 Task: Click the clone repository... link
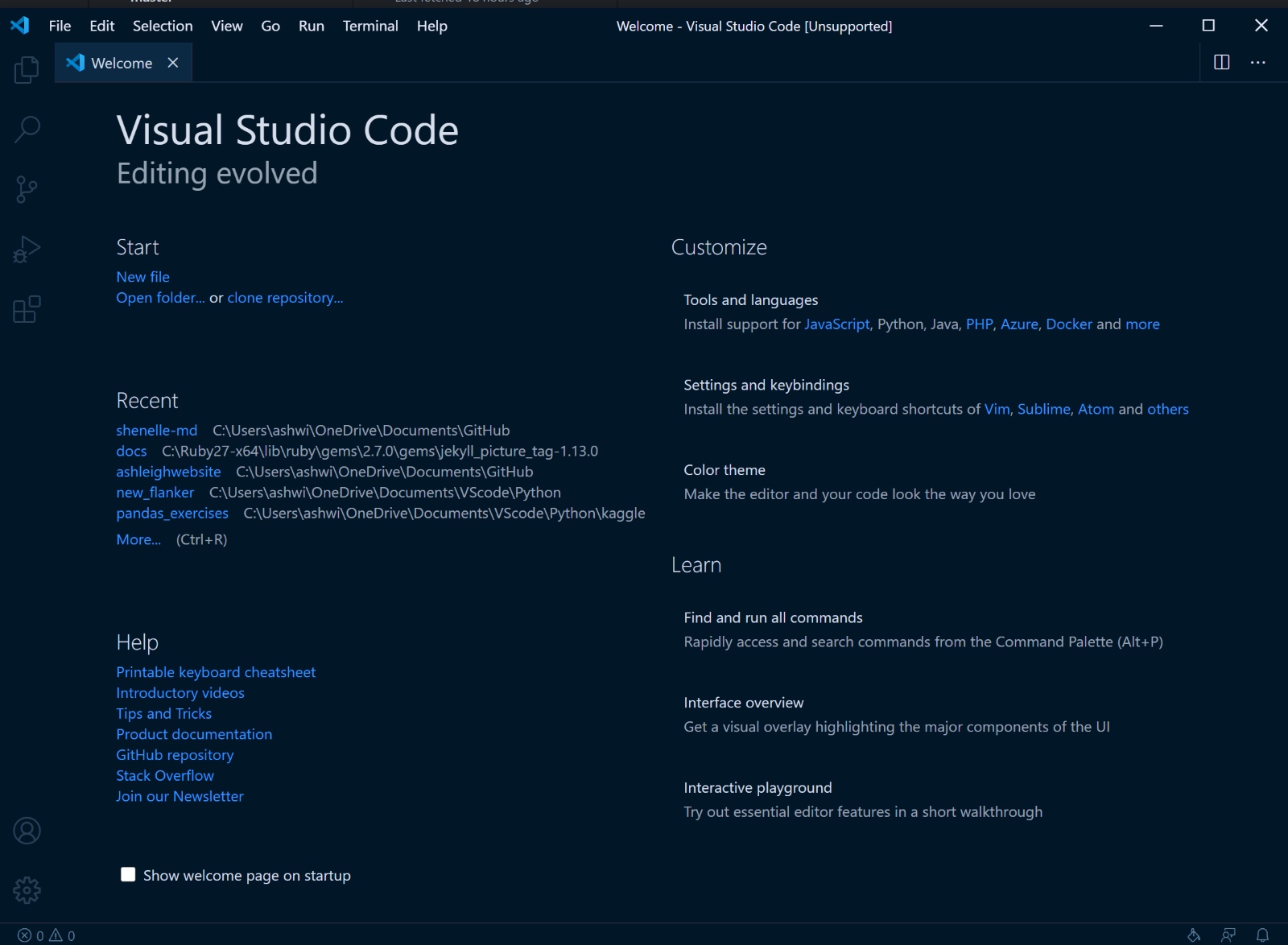point(285,298)
